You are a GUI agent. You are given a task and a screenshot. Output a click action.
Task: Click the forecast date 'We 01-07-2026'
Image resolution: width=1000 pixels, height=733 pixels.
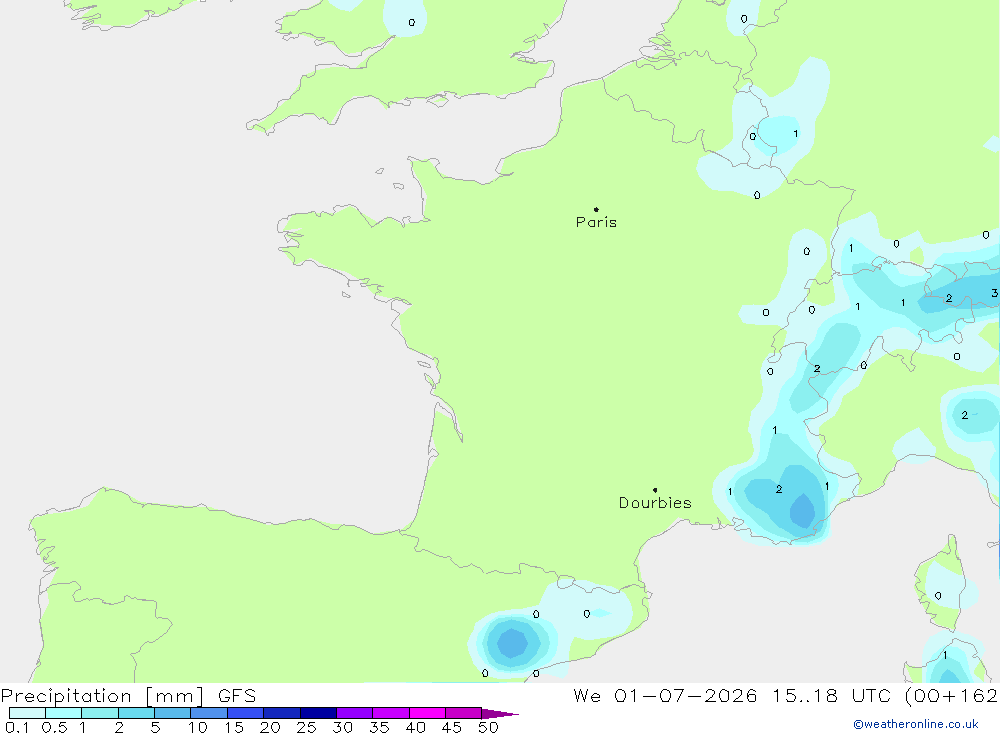[x=665, y=696]
